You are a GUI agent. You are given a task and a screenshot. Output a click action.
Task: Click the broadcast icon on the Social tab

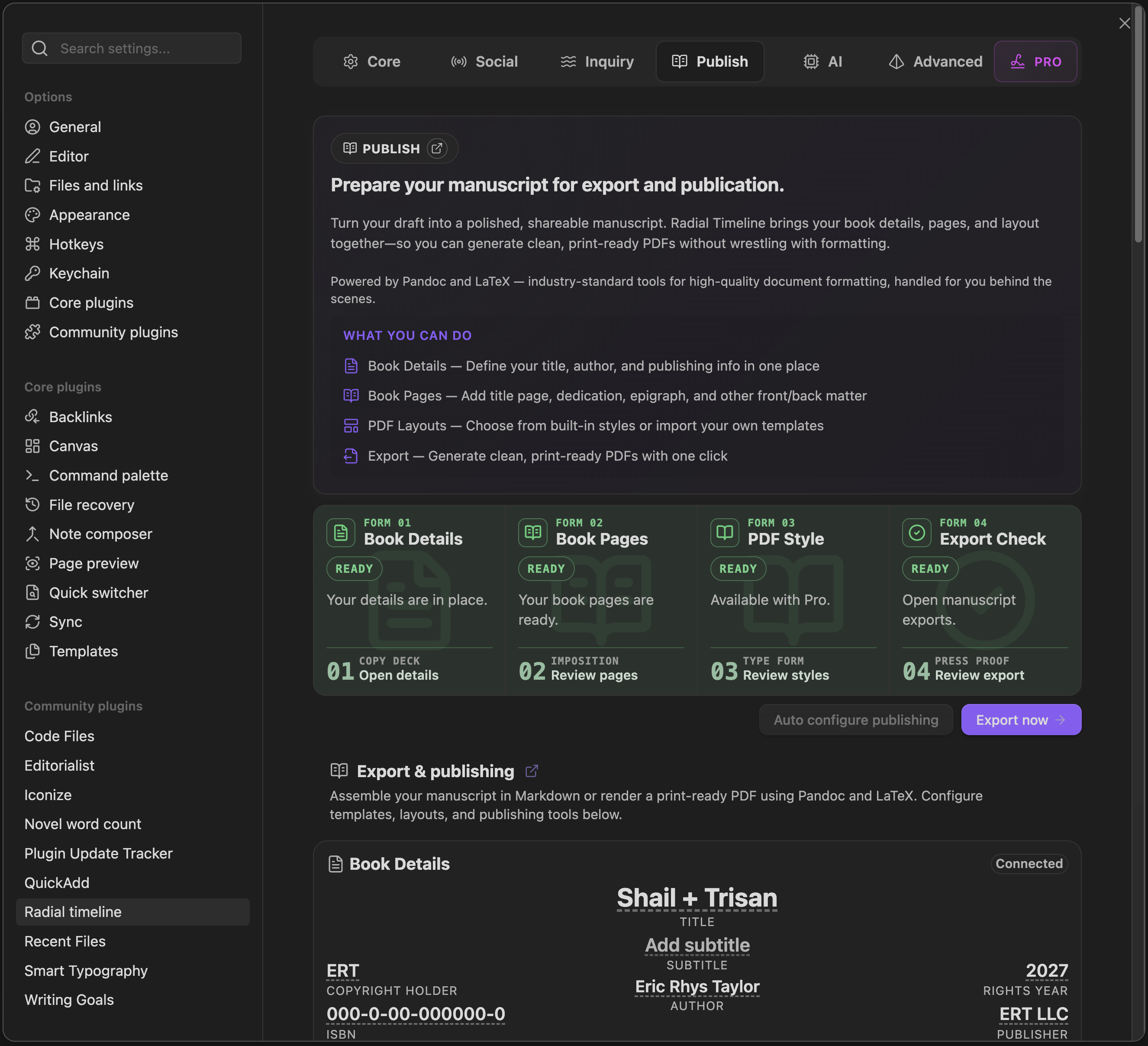tap(458, 61)
